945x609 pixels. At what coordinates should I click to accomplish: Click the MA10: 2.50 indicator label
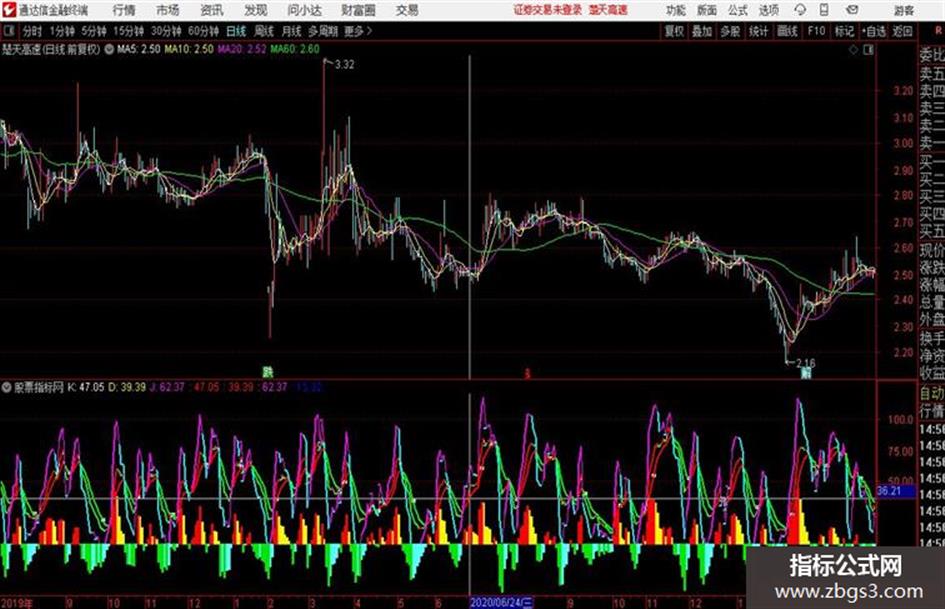[189, 49]
